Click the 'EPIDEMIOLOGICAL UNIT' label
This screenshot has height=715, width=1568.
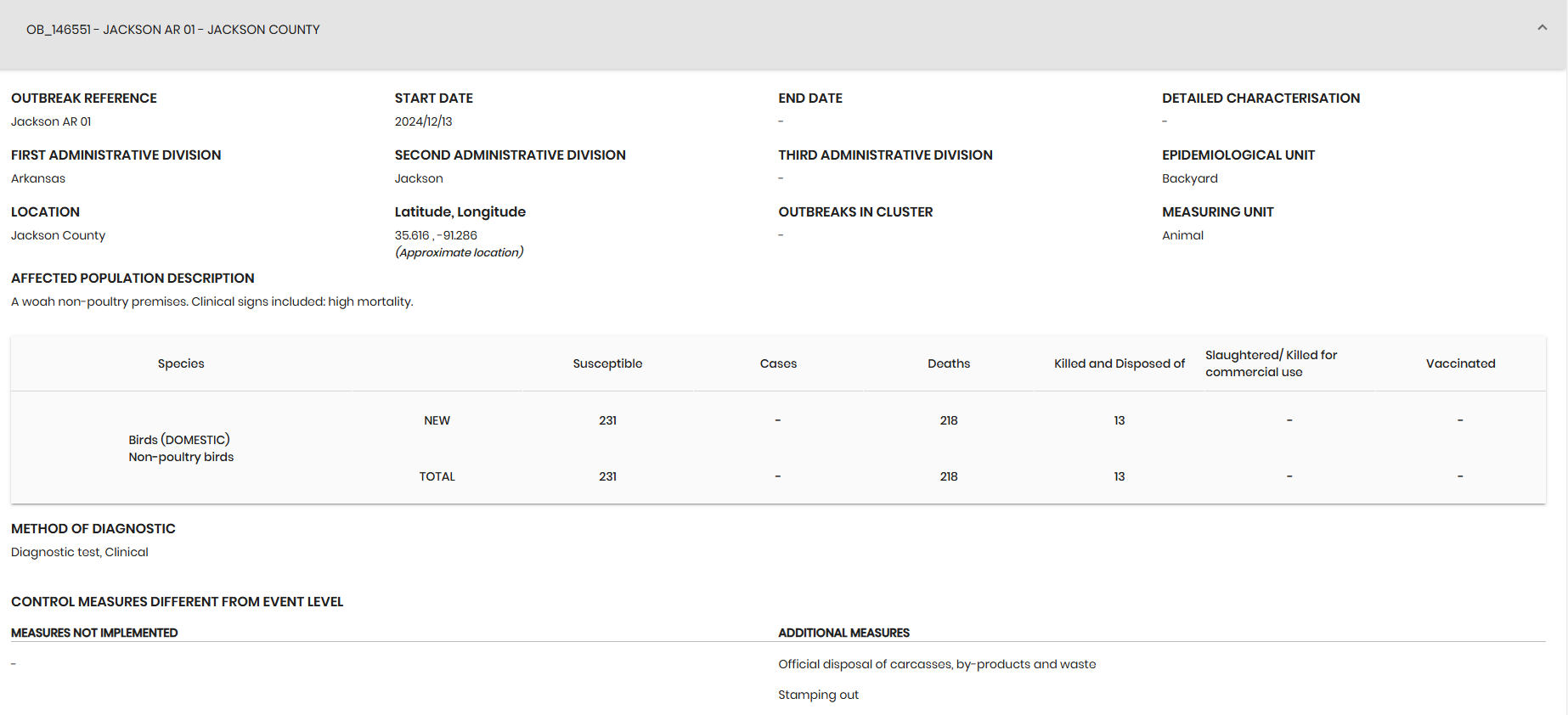pyautogui.click(x=1238, y=155)
